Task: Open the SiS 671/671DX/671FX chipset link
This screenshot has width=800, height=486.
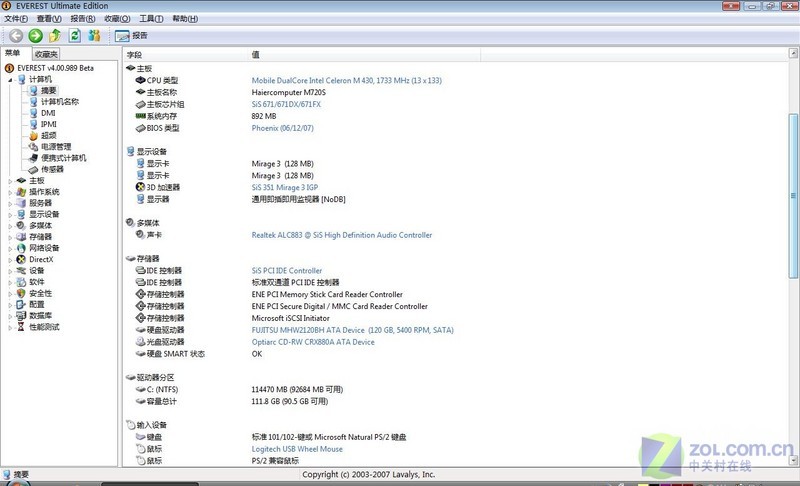Action: coord(286,104)
